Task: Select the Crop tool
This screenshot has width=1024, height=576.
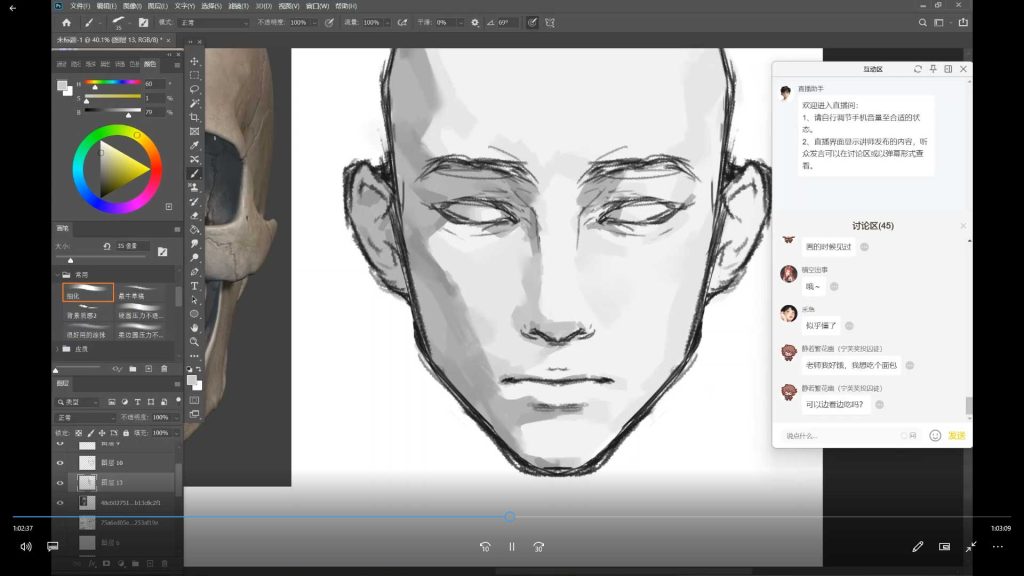Action: click(194, 118)
